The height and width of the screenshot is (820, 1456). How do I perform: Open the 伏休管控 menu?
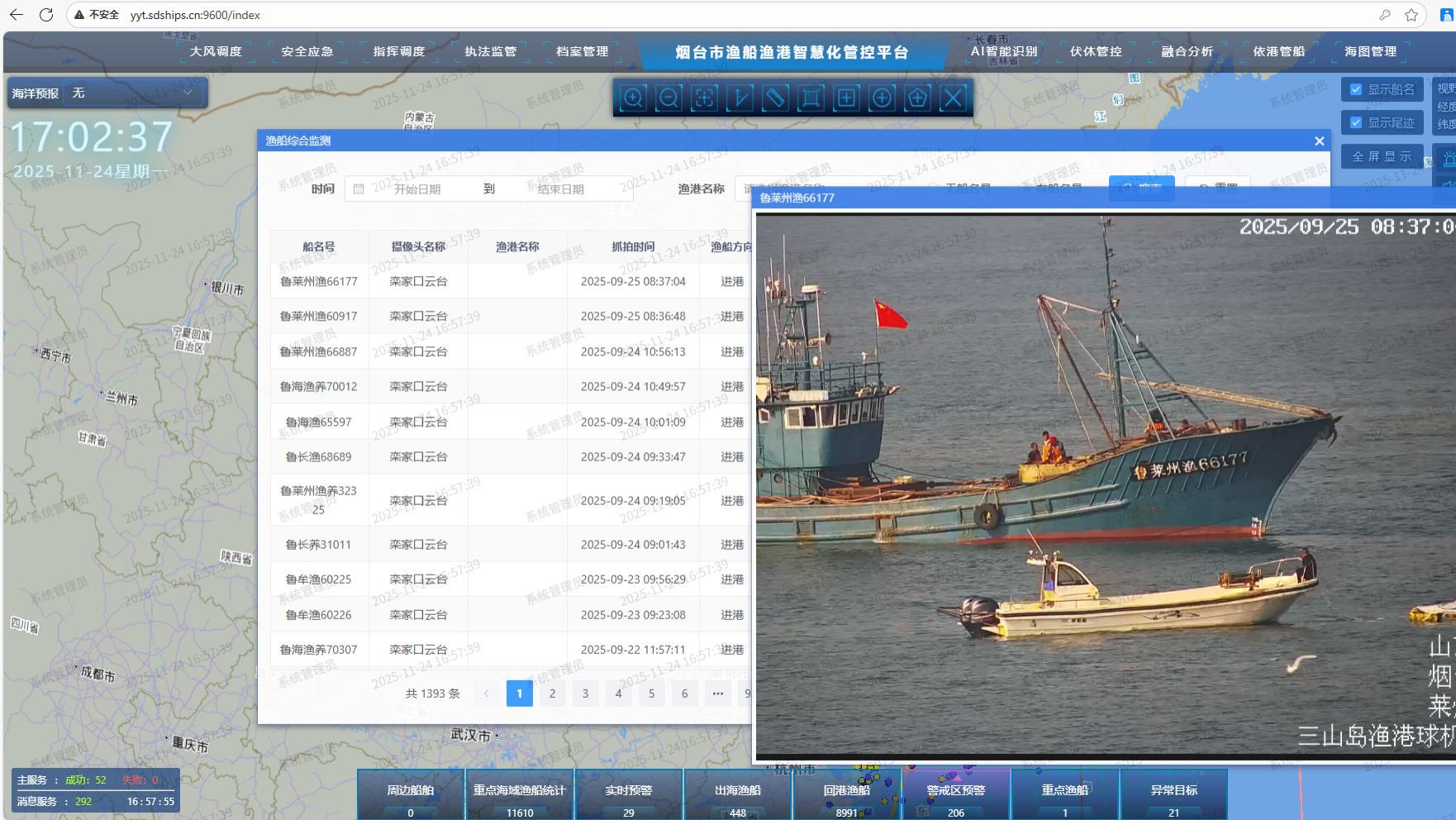(x=1096, y=51)
